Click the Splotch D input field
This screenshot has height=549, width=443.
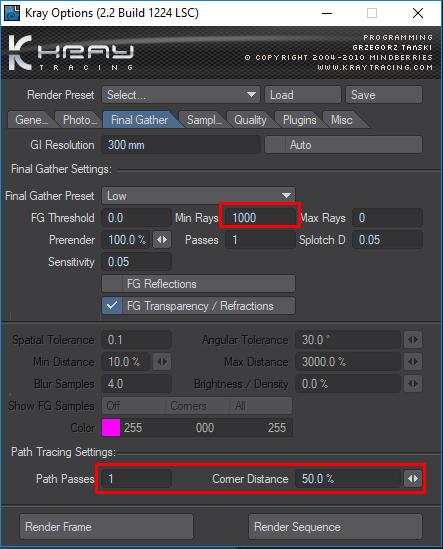click(387, 240)
